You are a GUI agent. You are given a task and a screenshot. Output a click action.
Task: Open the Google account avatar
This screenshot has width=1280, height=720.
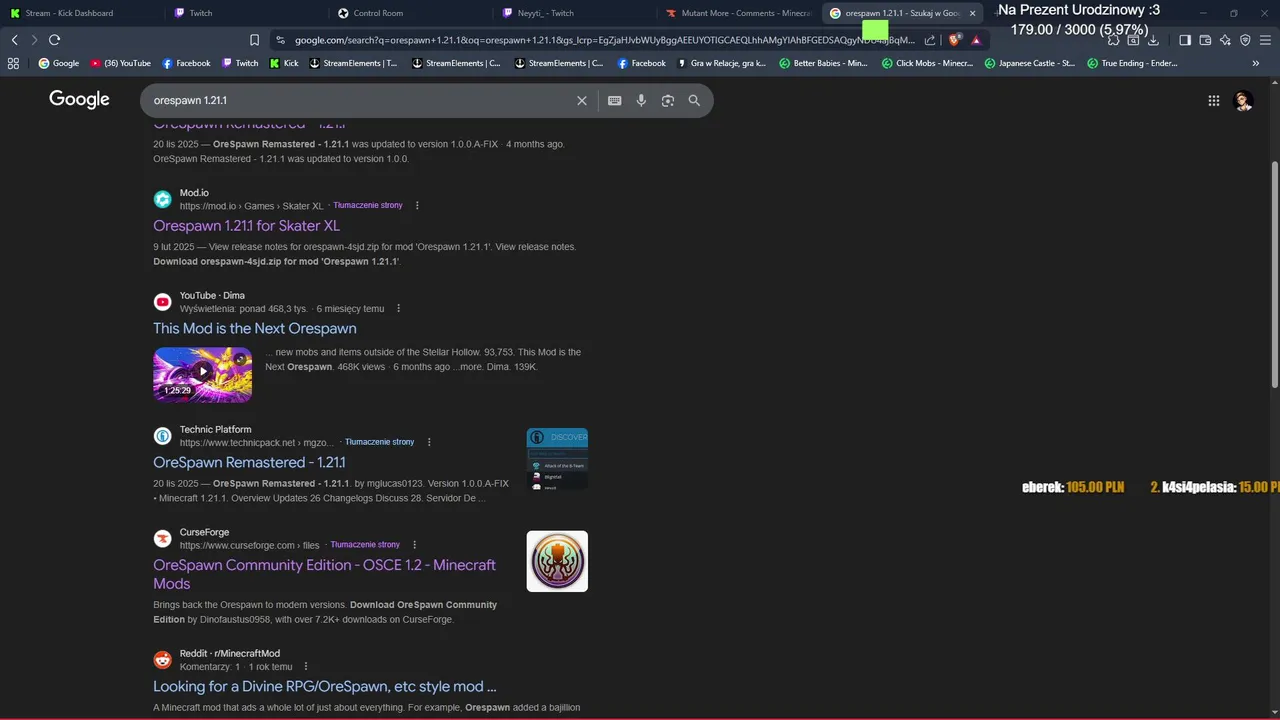[1244, 100]
